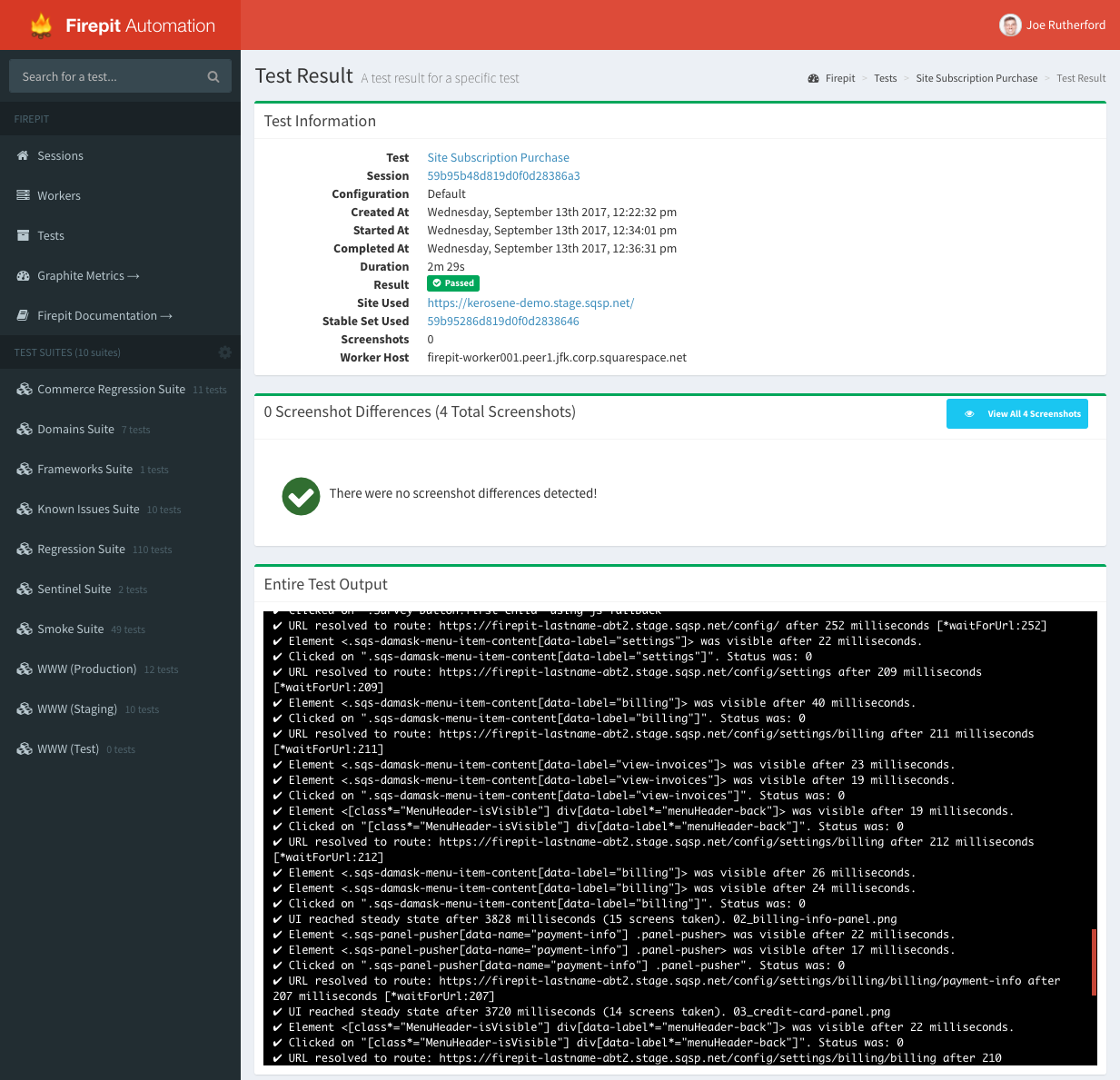
Task: Open the Sessions menu item
Action: pyautogui.click(x=120, y=156)
